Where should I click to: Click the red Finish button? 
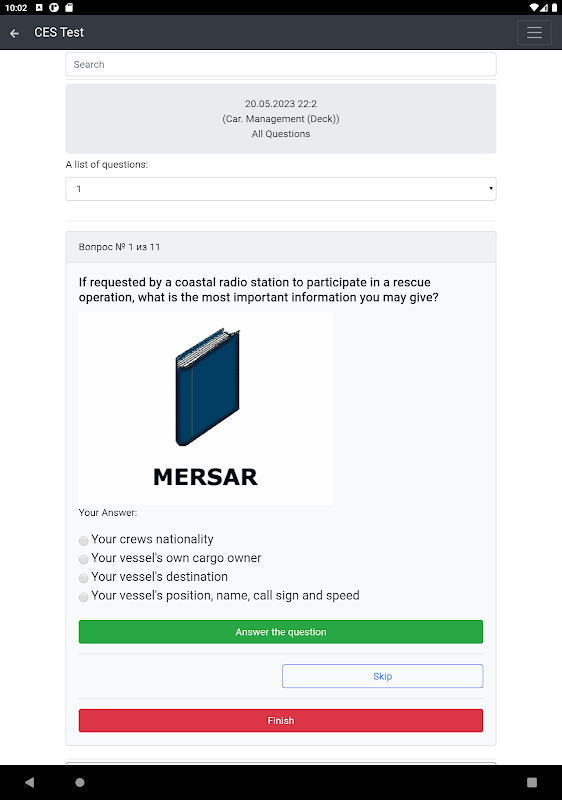pos(280,720)
